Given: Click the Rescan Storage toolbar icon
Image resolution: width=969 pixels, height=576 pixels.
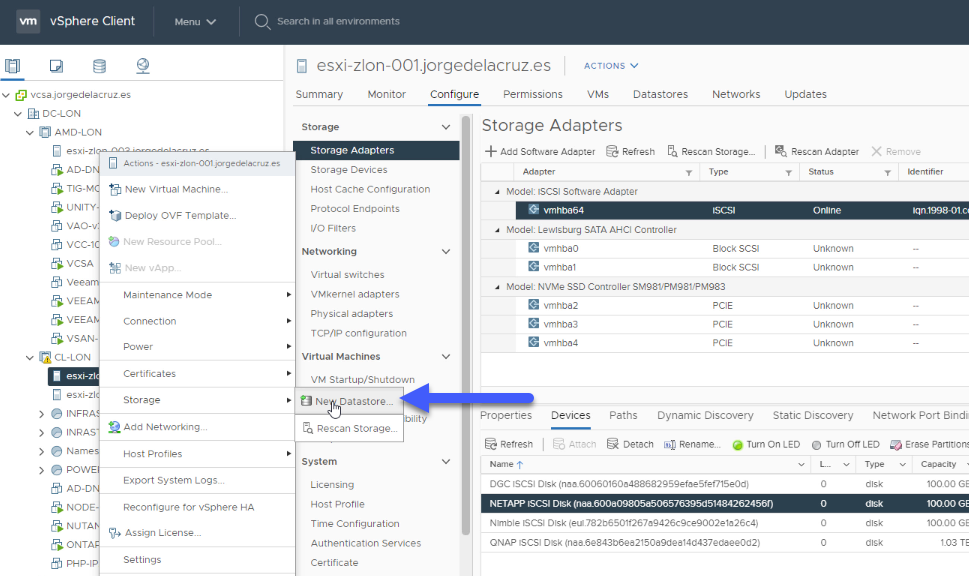Looking at the screenshot, I should 672,151.
